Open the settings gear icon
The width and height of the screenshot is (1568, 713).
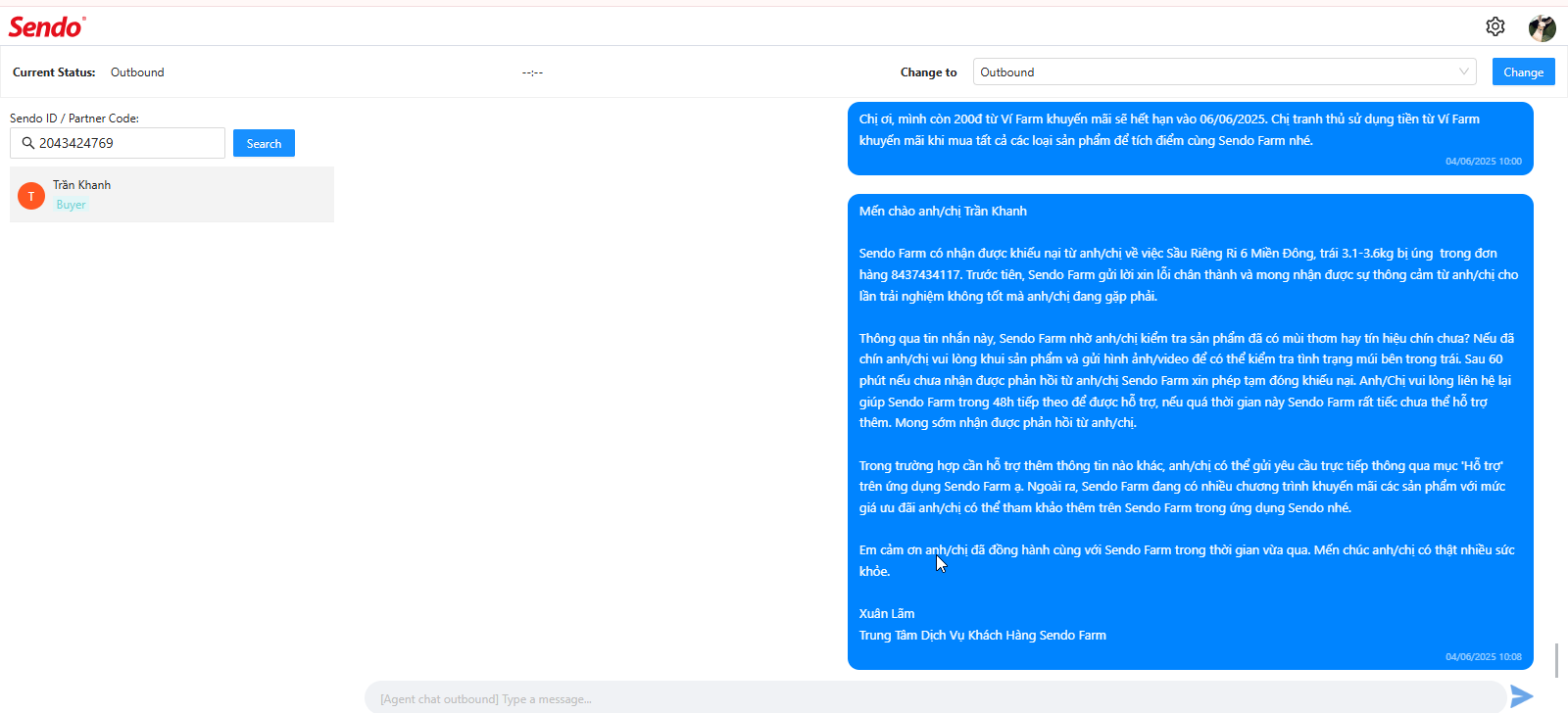[1494, 26]
